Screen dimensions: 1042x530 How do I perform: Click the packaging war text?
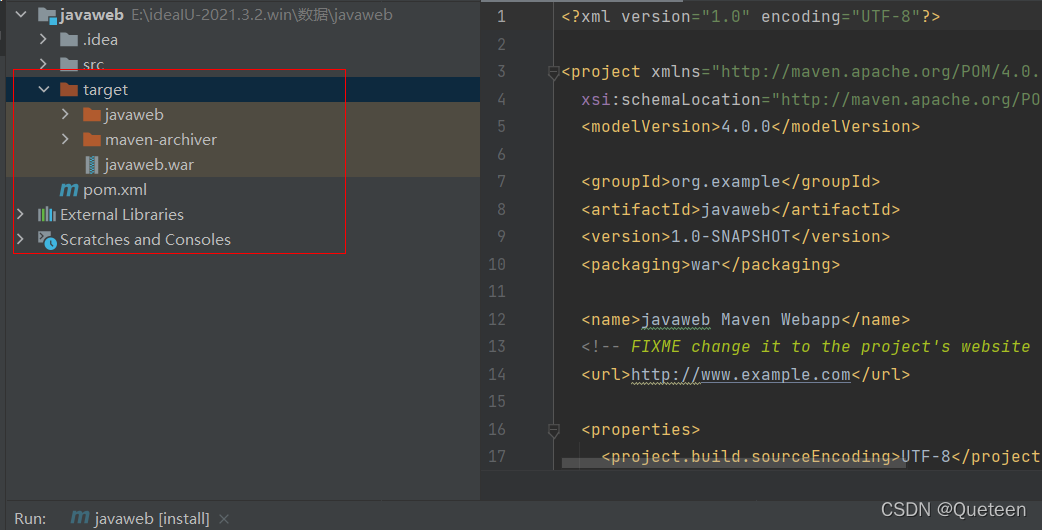(x=710, y=264)
